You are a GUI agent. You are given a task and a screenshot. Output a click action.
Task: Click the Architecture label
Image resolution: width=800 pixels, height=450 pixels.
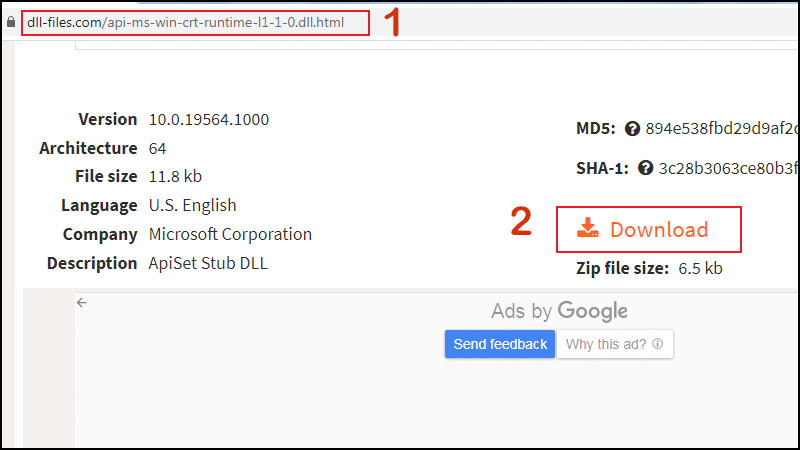pos(88,148)
